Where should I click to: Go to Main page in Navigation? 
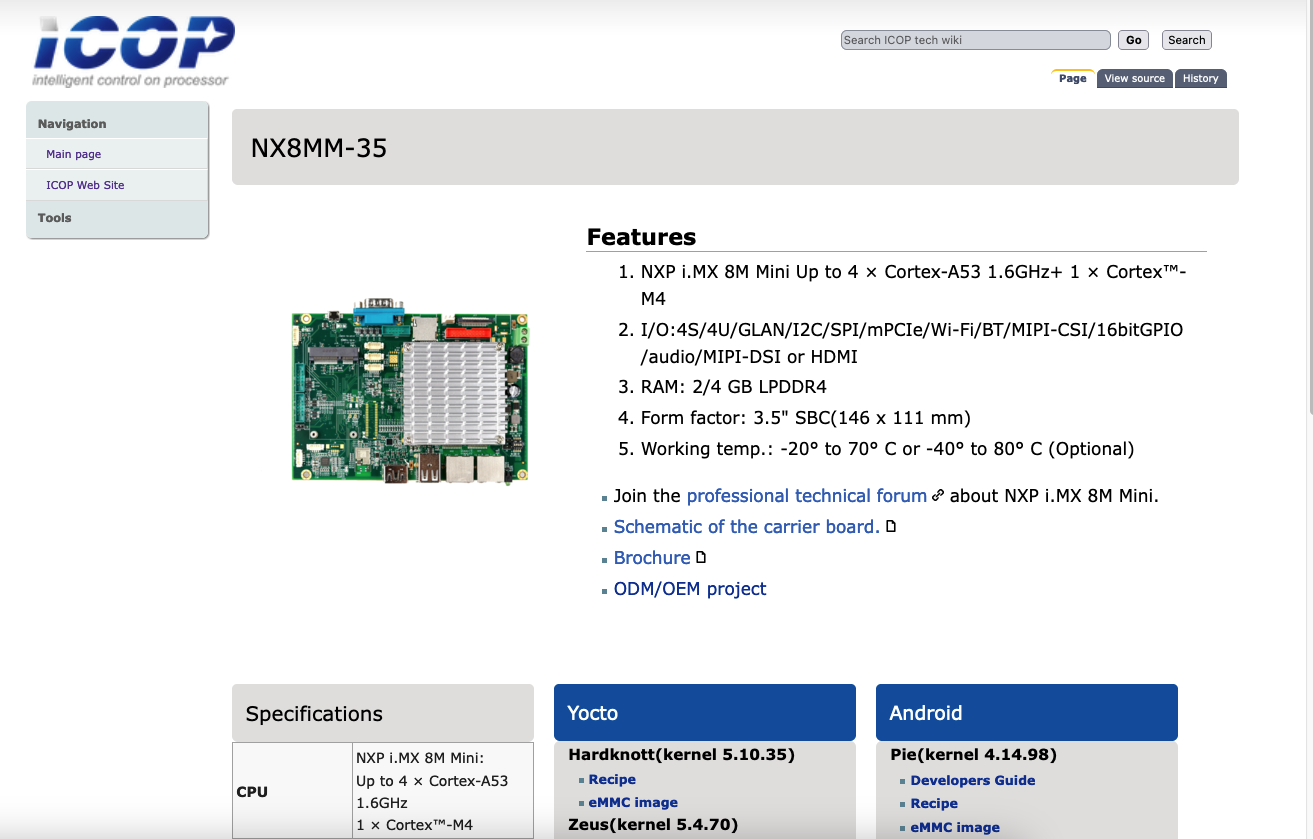pyautogui.click(x=73, y=154)
